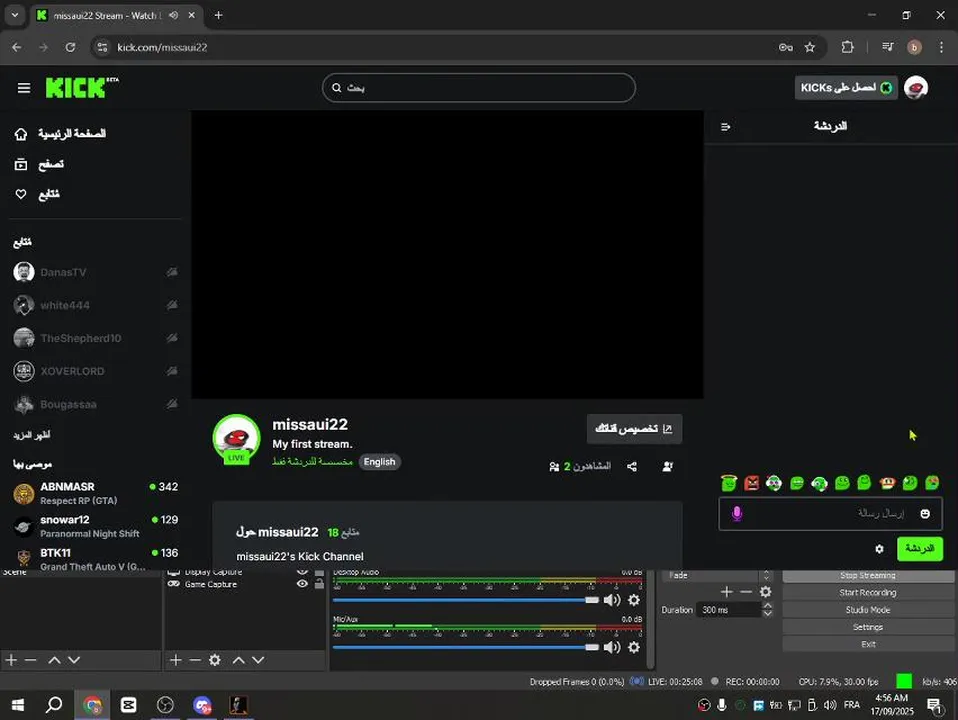
Task: Move source up with arrow
Action: click(239, 660)
